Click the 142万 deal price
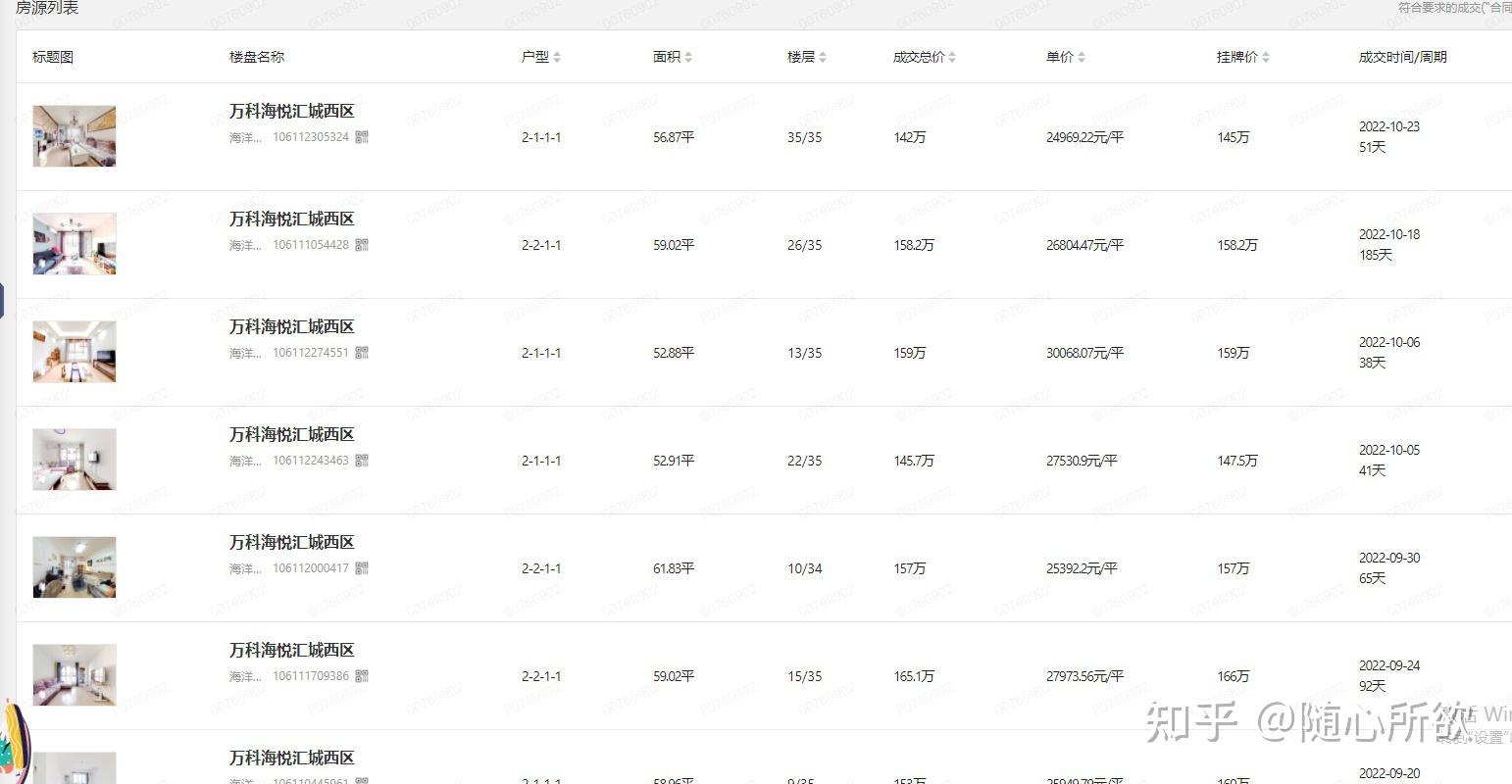Viewport: 1512px width, 784px height. (x=910, y=138)
